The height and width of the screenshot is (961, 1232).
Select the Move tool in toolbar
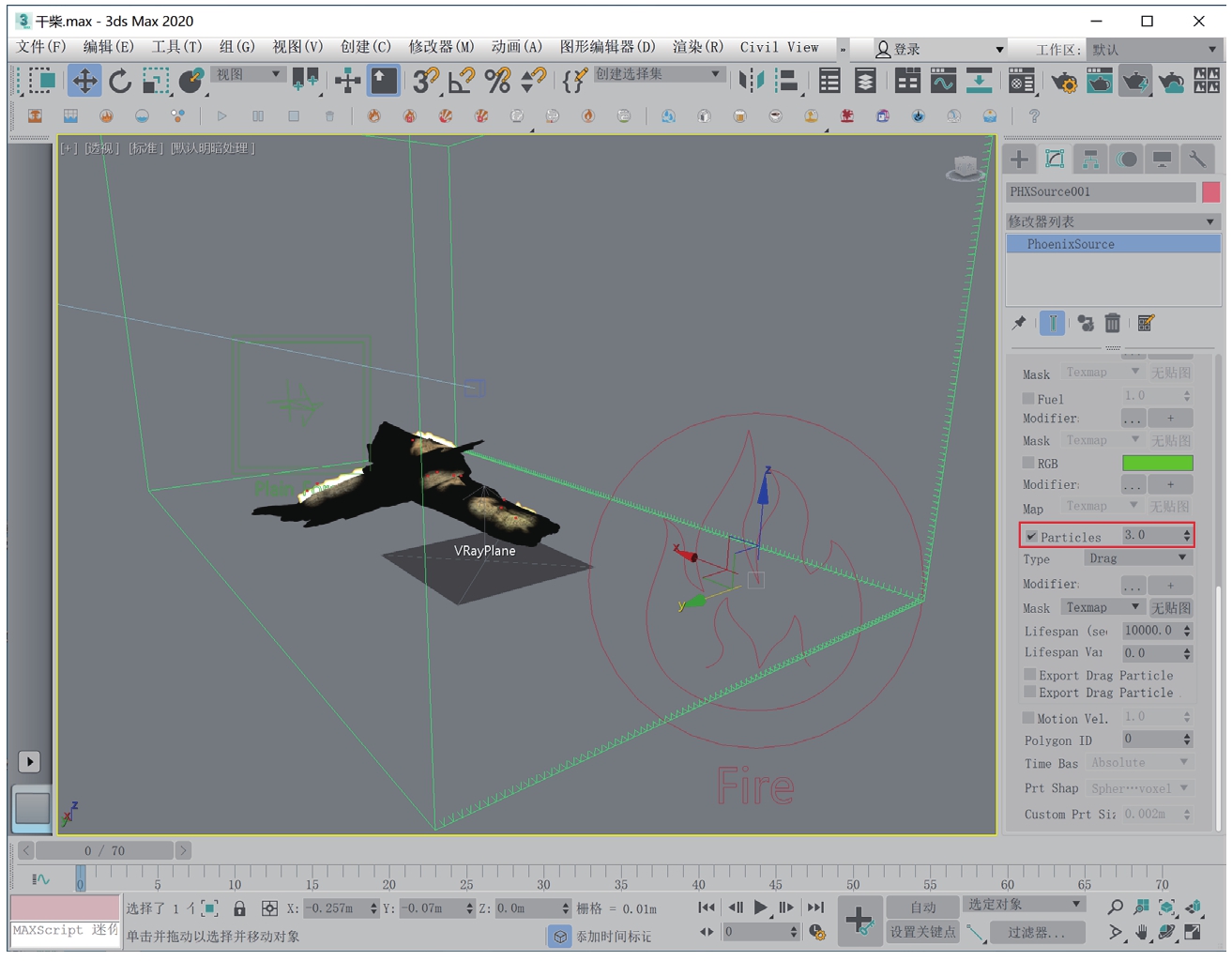[x=84, y=81]
